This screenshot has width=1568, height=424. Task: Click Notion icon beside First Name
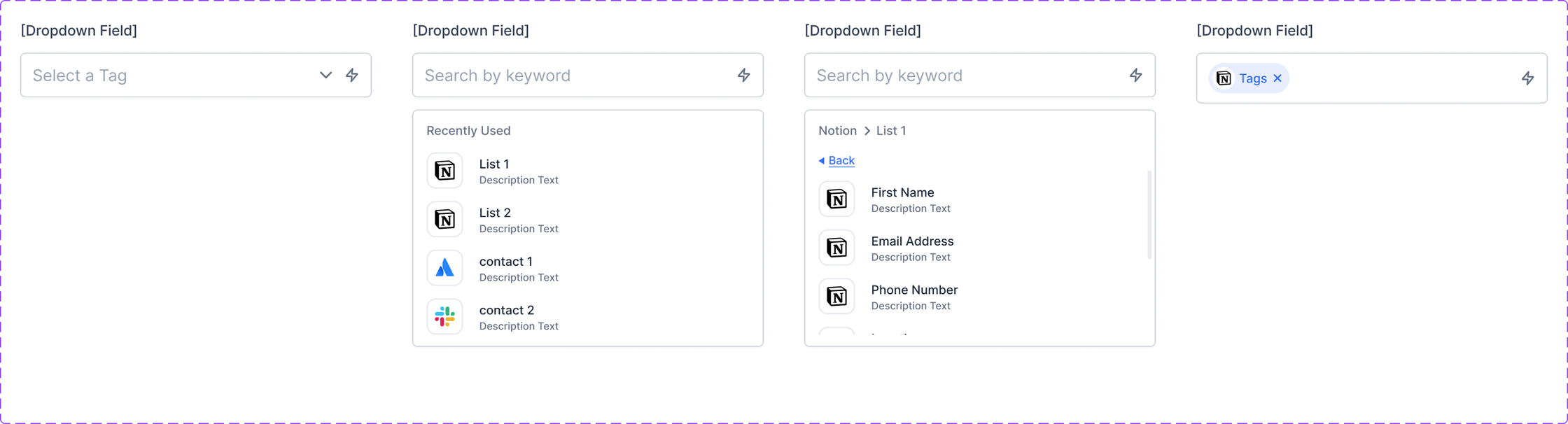(837, 199)
